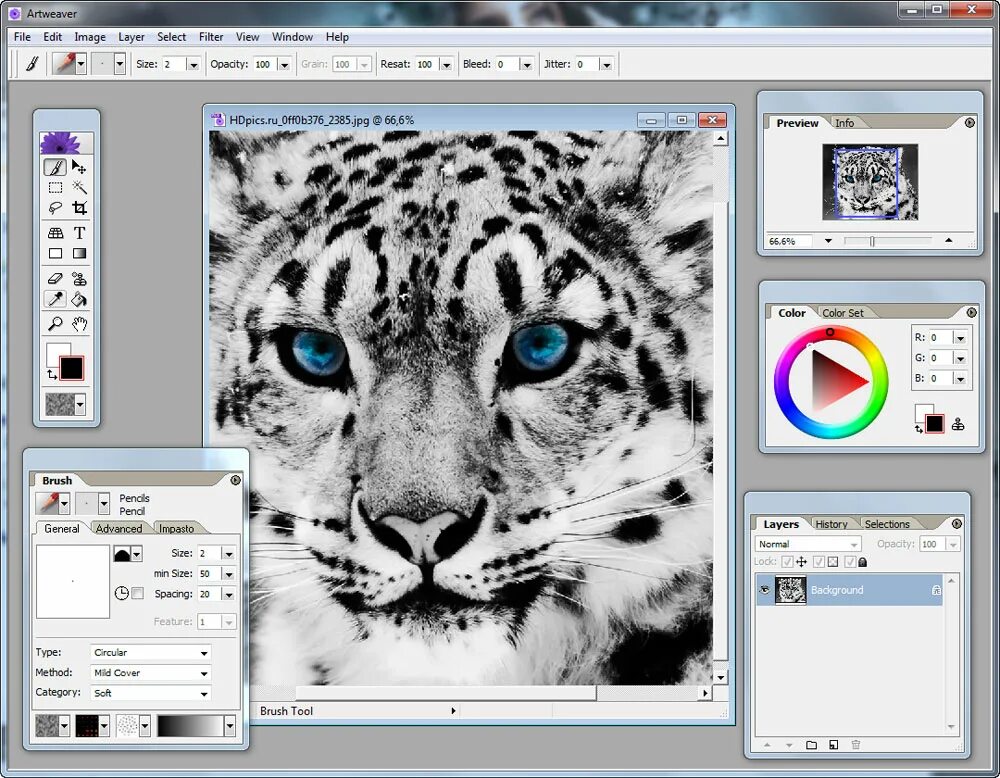Create new layer group folder
This screenshot has width=1000, height=778.
click(811, 745)
